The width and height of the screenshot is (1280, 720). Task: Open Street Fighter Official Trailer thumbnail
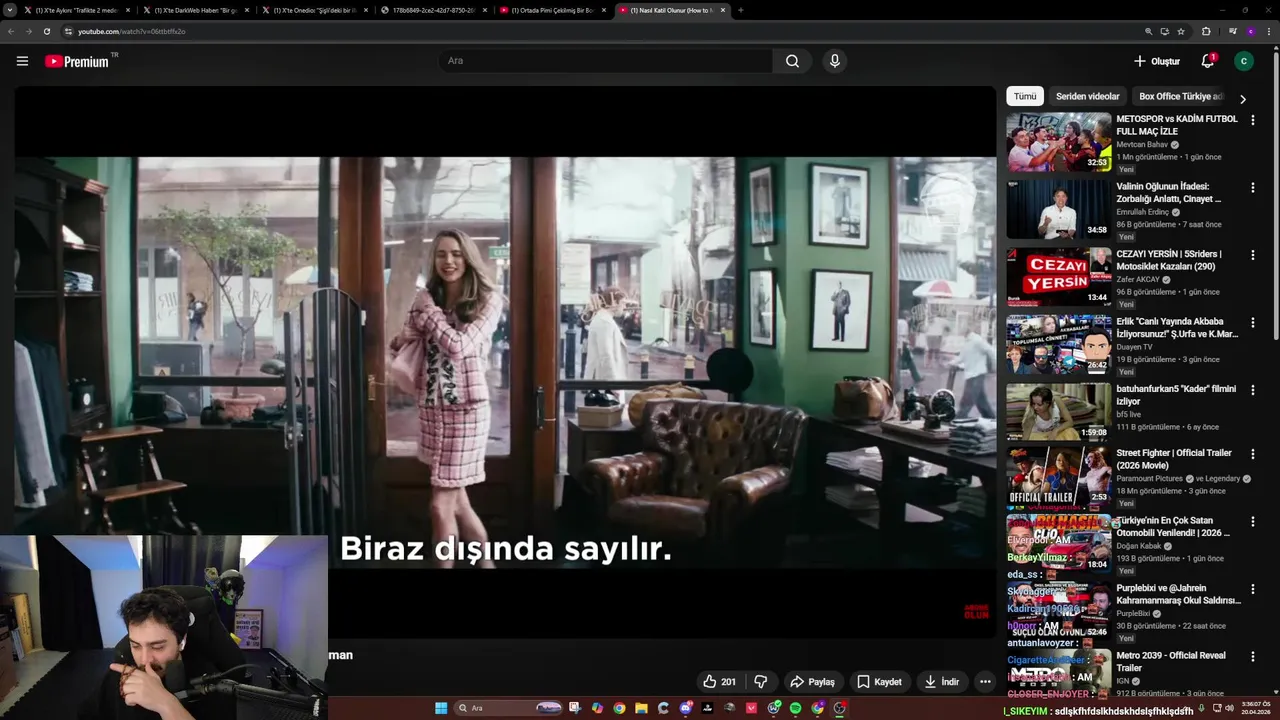1059,477
